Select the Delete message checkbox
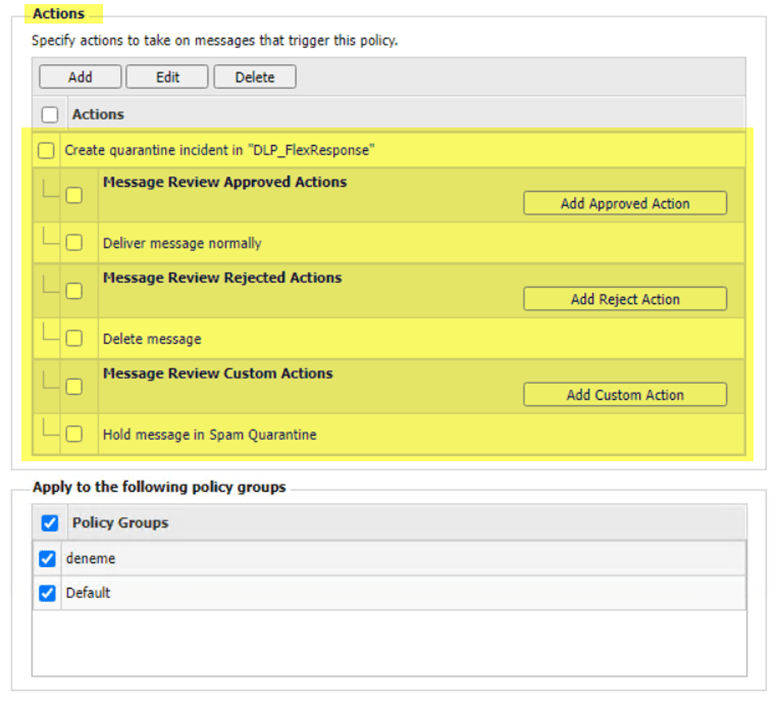Viewport: 777px width, 701px height. click(x=74, y=339)
